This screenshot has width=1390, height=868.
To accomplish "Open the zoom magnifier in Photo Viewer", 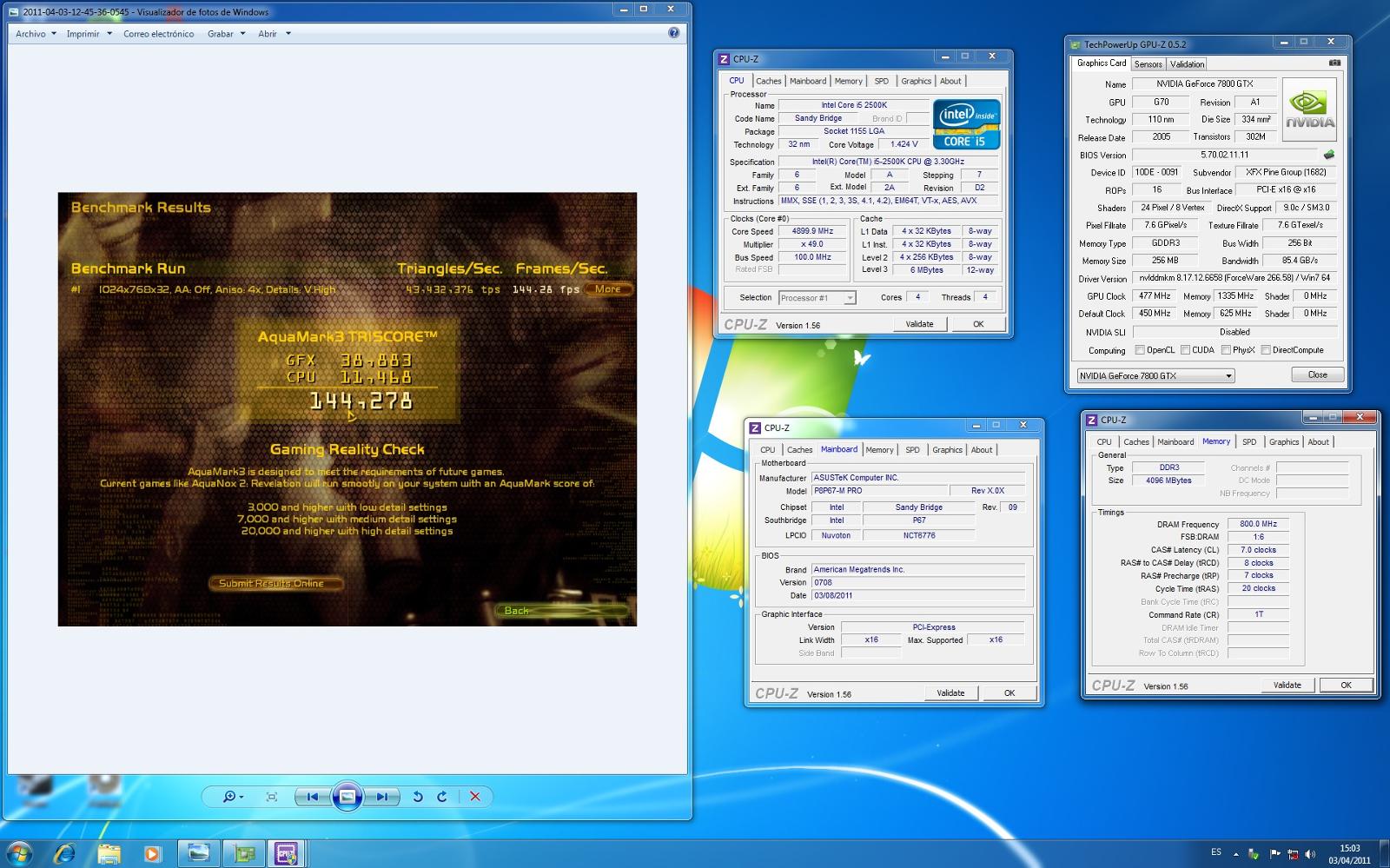I will (232, 797).
